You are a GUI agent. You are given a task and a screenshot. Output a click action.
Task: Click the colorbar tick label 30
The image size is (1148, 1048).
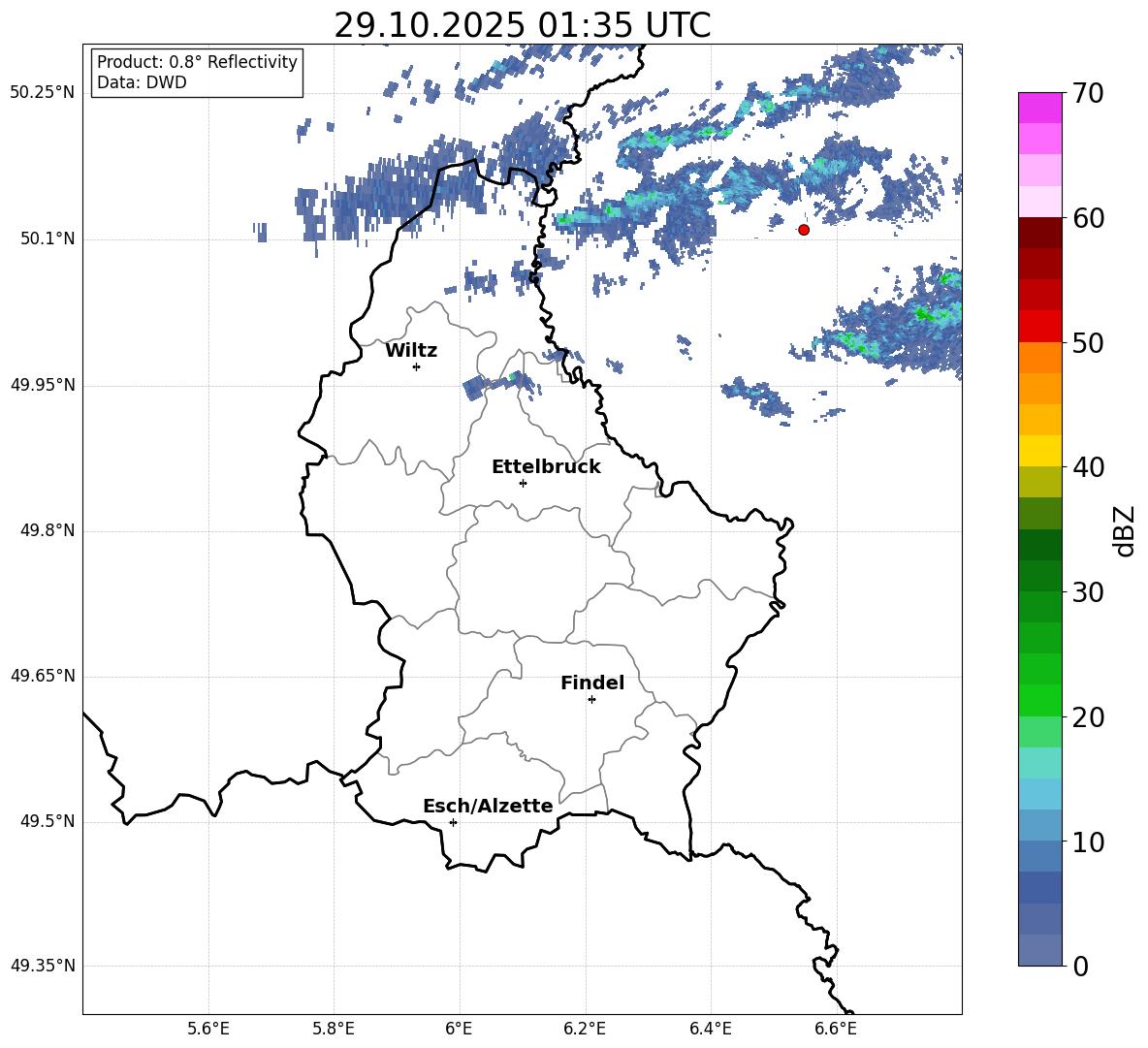(1088, 592)
